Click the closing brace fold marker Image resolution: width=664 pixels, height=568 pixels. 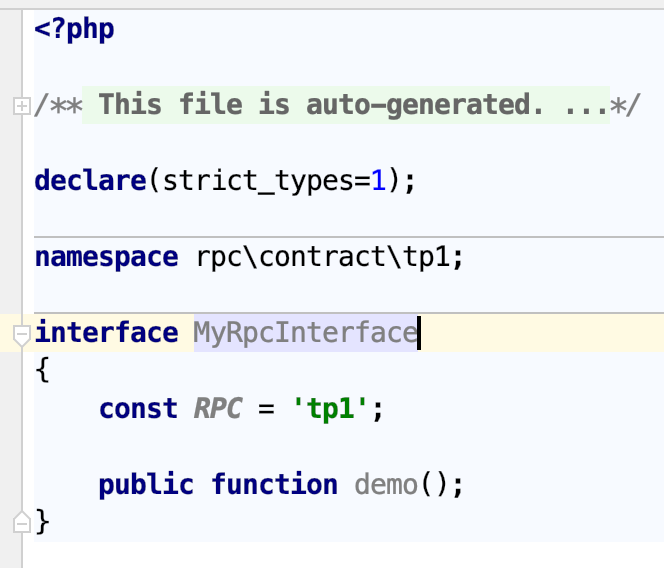[22, 522]
